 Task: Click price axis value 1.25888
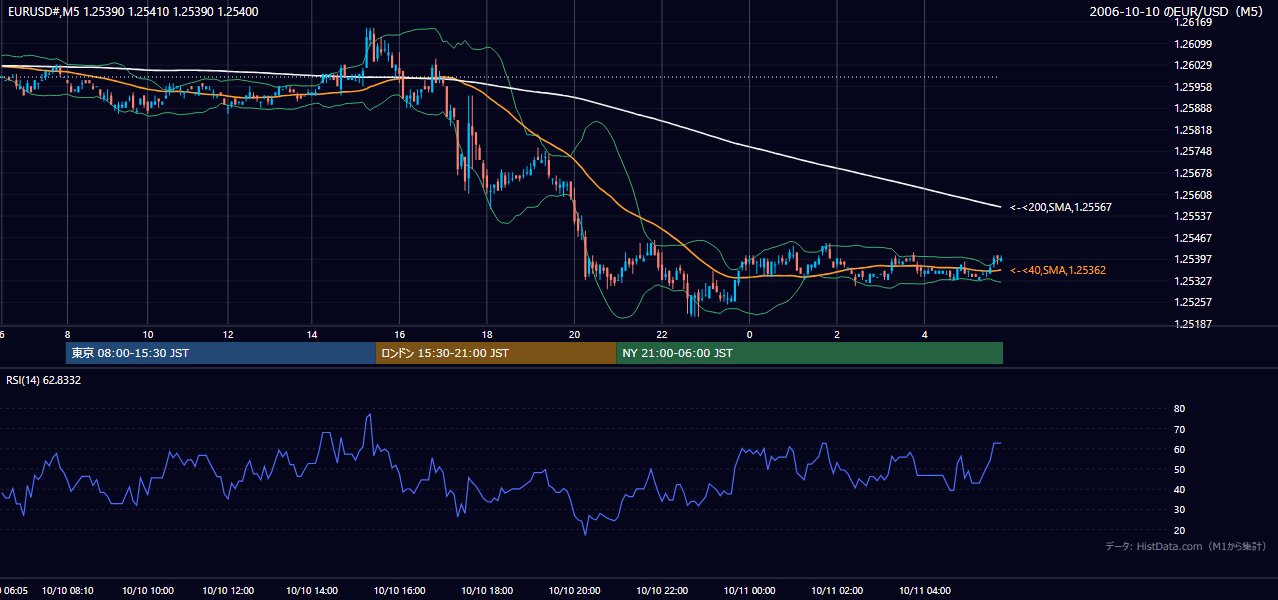pyautogui.click(x=1194, y=108)
